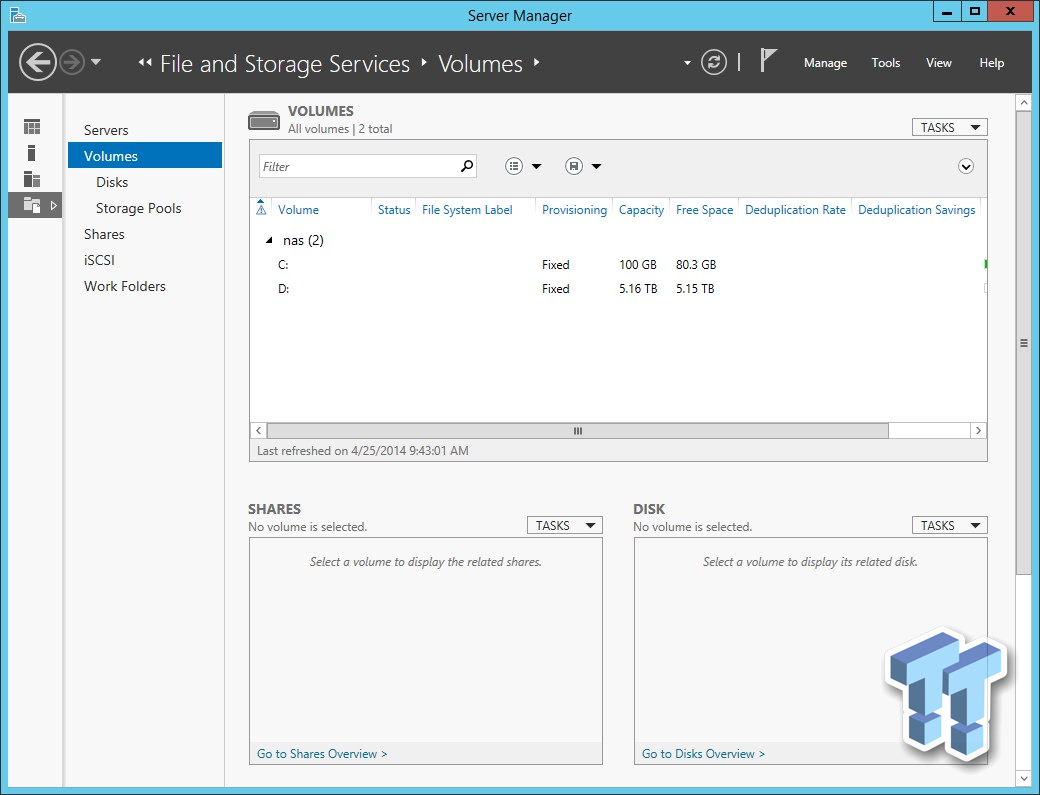The height and width of the screenshot is (795, 1040).
Task: Click the magnifier search icon in Filter
Action: click(467, 166)
